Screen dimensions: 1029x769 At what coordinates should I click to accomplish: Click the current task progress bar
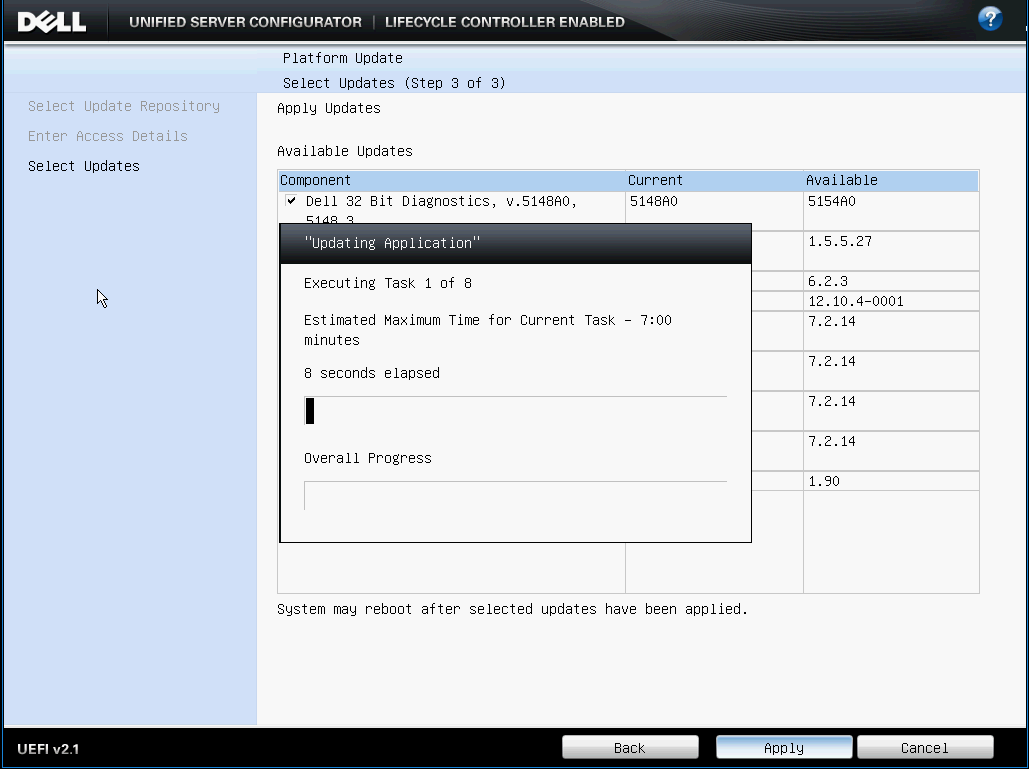516,411
